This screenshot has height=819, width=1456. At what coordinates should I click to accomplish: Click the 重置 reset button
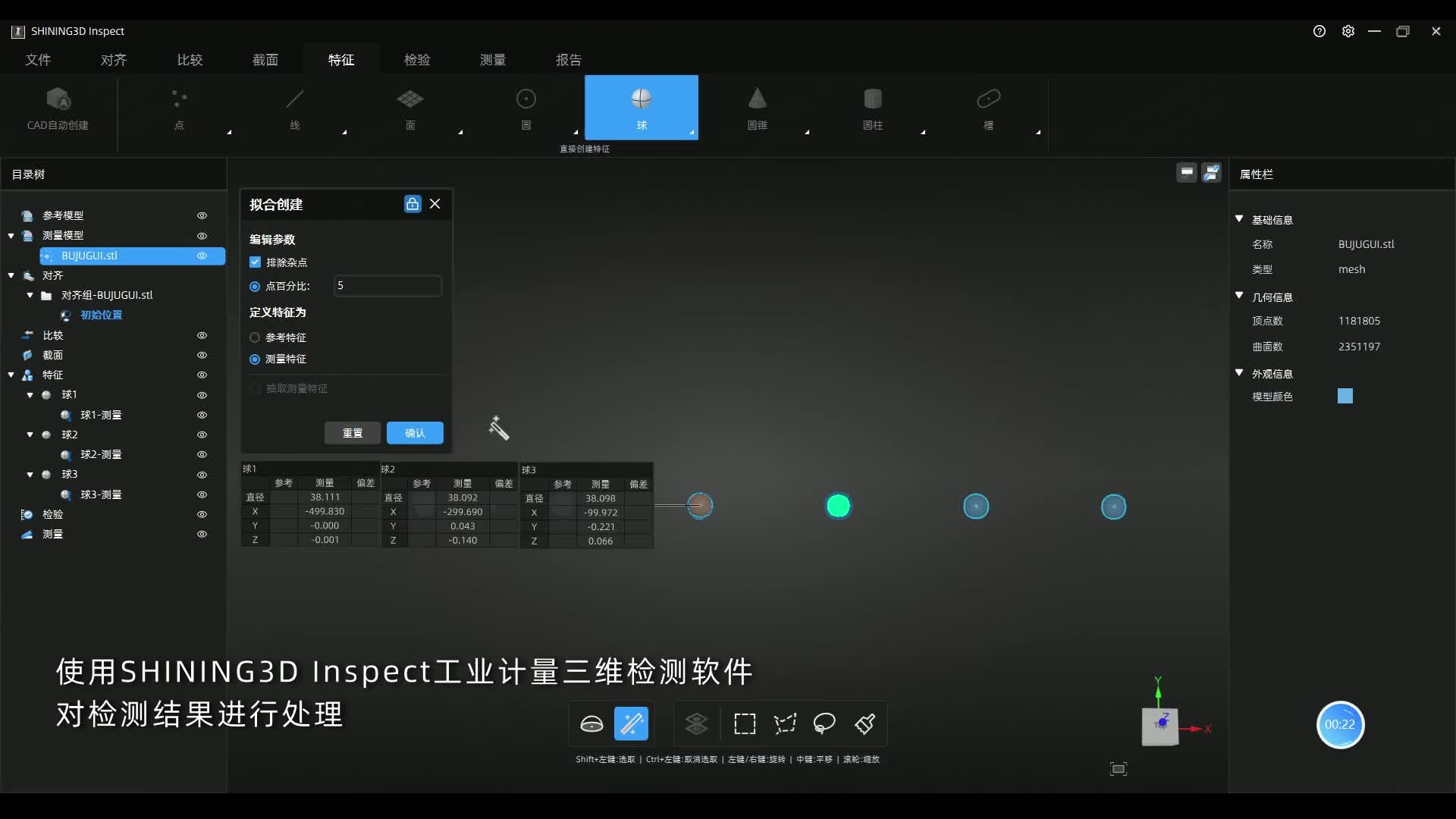point(353,433)
